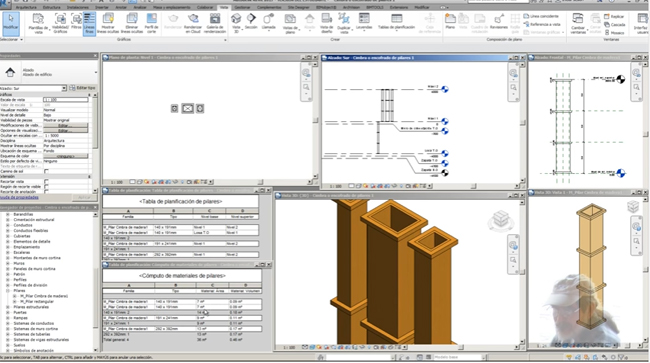Screen dimensions: 650x363
Task: Toggle Región de recorte visible checkbox
Action: [46, 186]
